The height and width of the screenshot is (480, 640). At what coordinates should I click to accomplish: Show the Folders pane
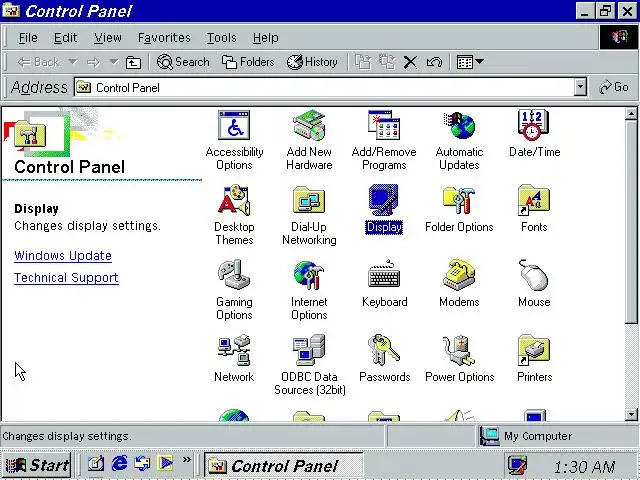tap(248, 62)
